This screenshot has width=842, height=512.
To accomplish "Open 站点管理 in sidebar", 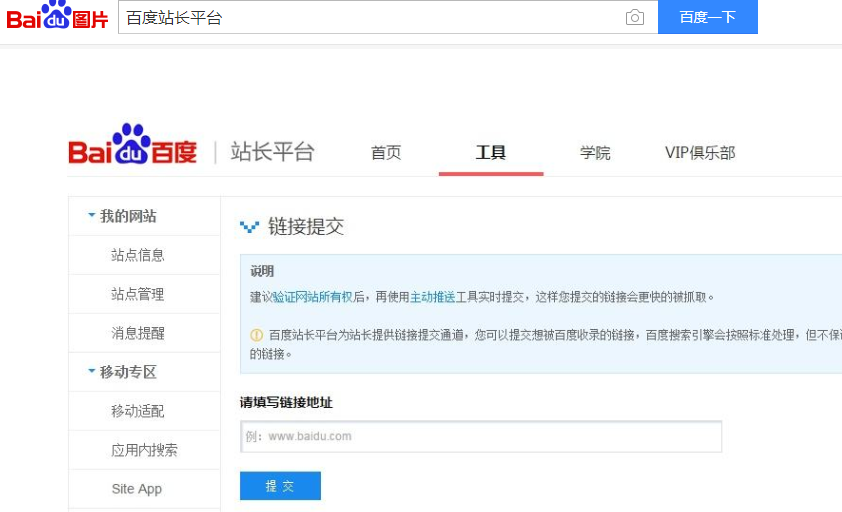I will coord(137,294).
